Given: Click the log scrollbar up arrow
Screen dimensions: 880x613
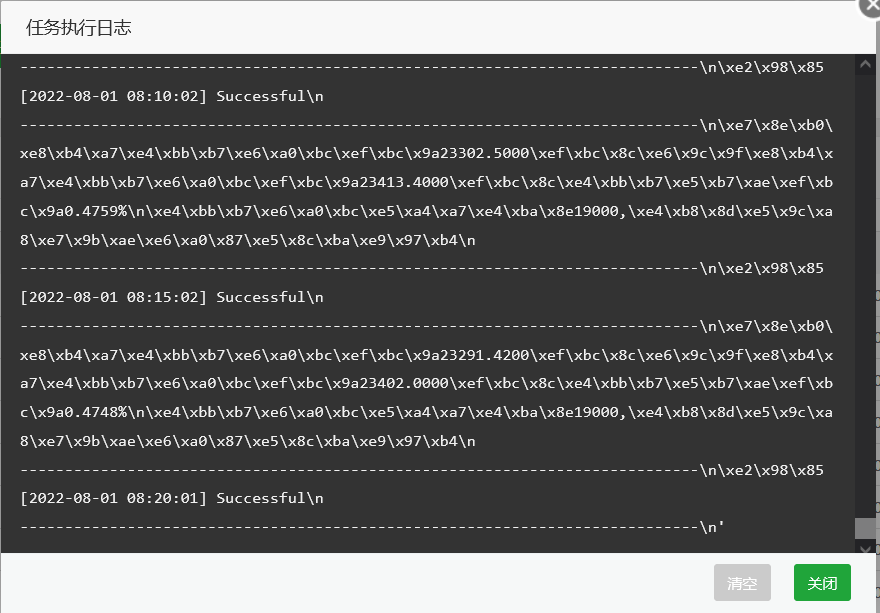Looking at the screenshot, I should pos(865,64).
